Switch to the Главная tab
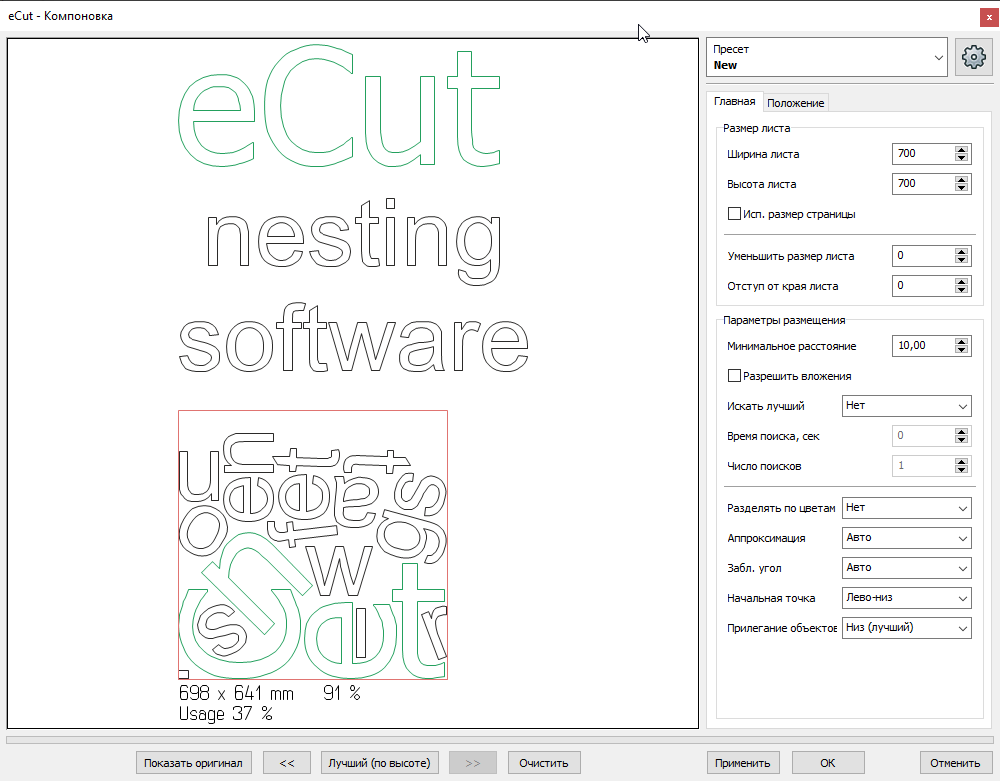The width and height of the screenshot is (1000, 781). [x=734, y=101]
